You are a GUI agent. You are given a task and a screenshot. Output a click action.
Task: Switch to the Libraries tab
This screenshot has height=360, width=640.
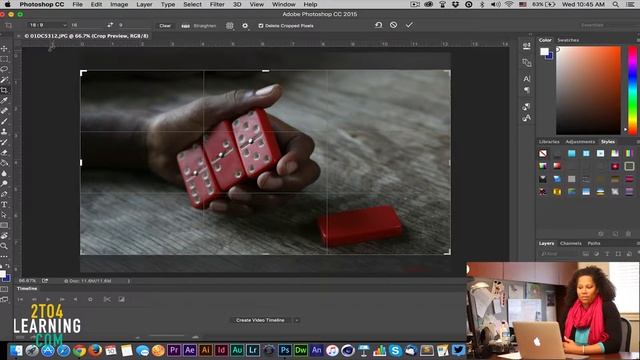point(549,142)
